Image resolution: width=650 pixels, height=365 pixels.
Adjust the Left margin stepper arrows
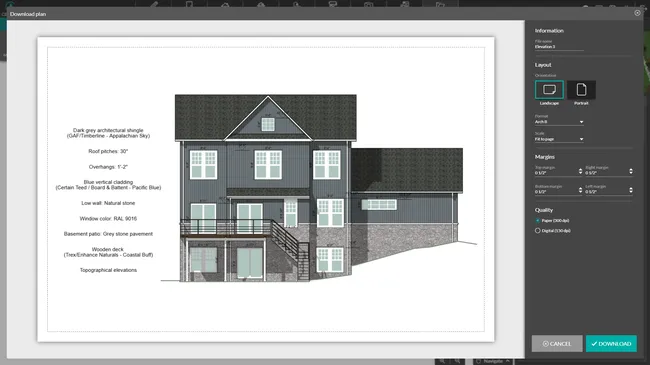(631, 190)
